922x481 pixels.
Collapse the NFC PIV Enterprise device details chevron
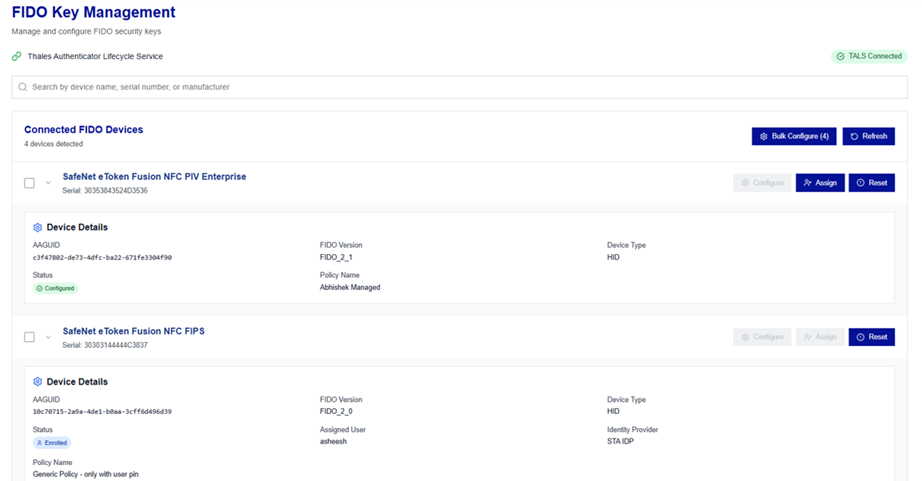(48, 183)
